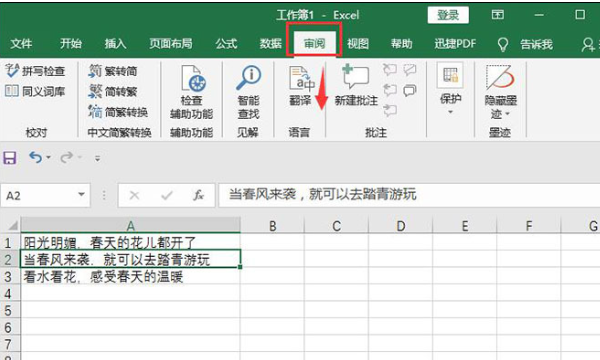
Task: Select cell A3 with 看水看花 text
Action: pyautogui.click(x=130, y=277)
